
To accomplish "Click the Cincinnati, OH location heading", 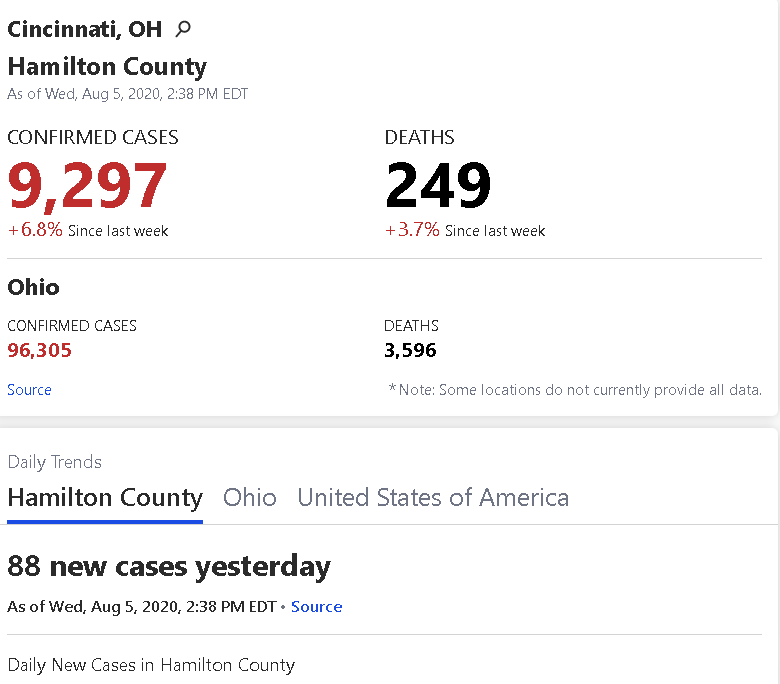I will 85,29.
